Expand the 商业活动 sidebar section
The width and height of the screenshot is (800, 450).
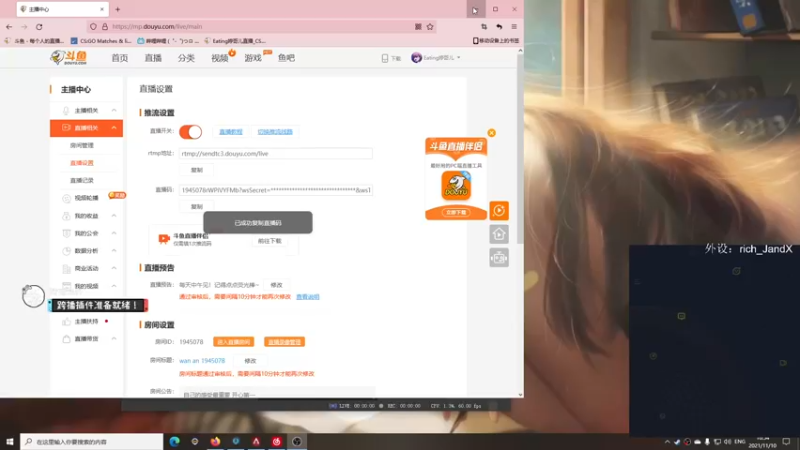click(114, 268)
